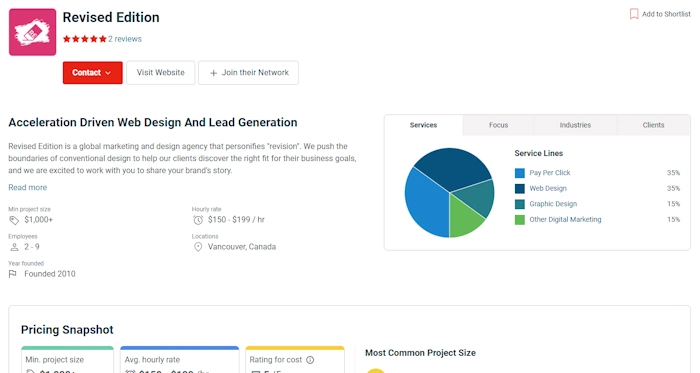Click the $150 - $199 / hr value
This screenshot has width=700, height=373.
pos(236,220)
